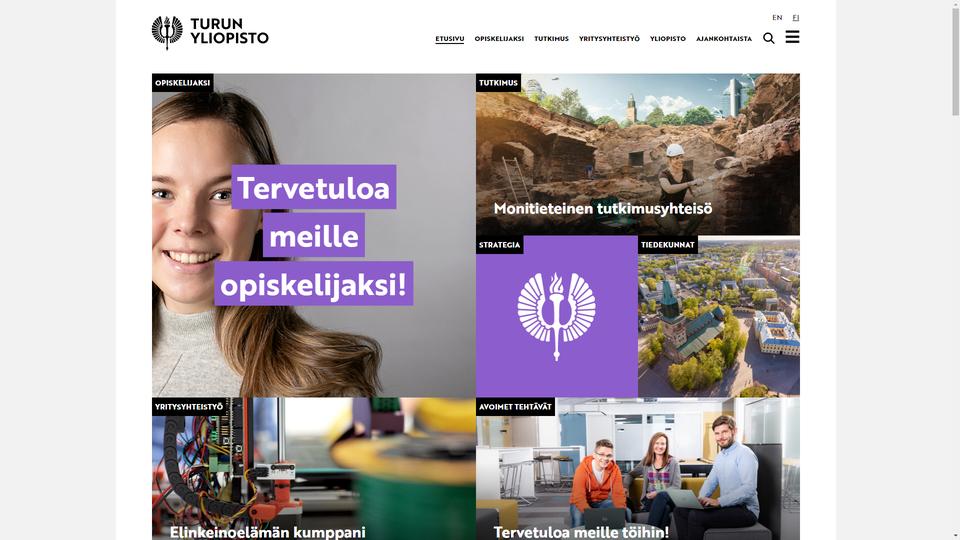Open the search magnifier icon
The height and width of the screenshot is (540, 960).
tap(768, 38)
